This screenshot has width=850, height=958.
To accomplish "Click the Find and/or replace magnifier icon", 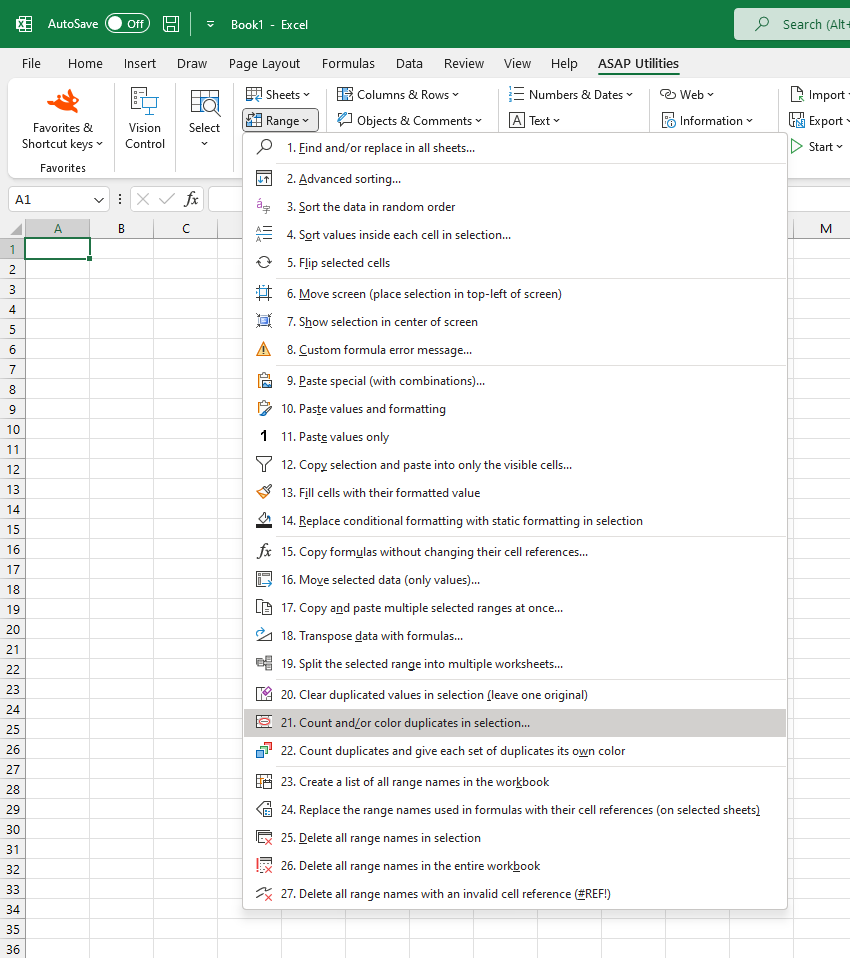I will [x=264, y=147].
